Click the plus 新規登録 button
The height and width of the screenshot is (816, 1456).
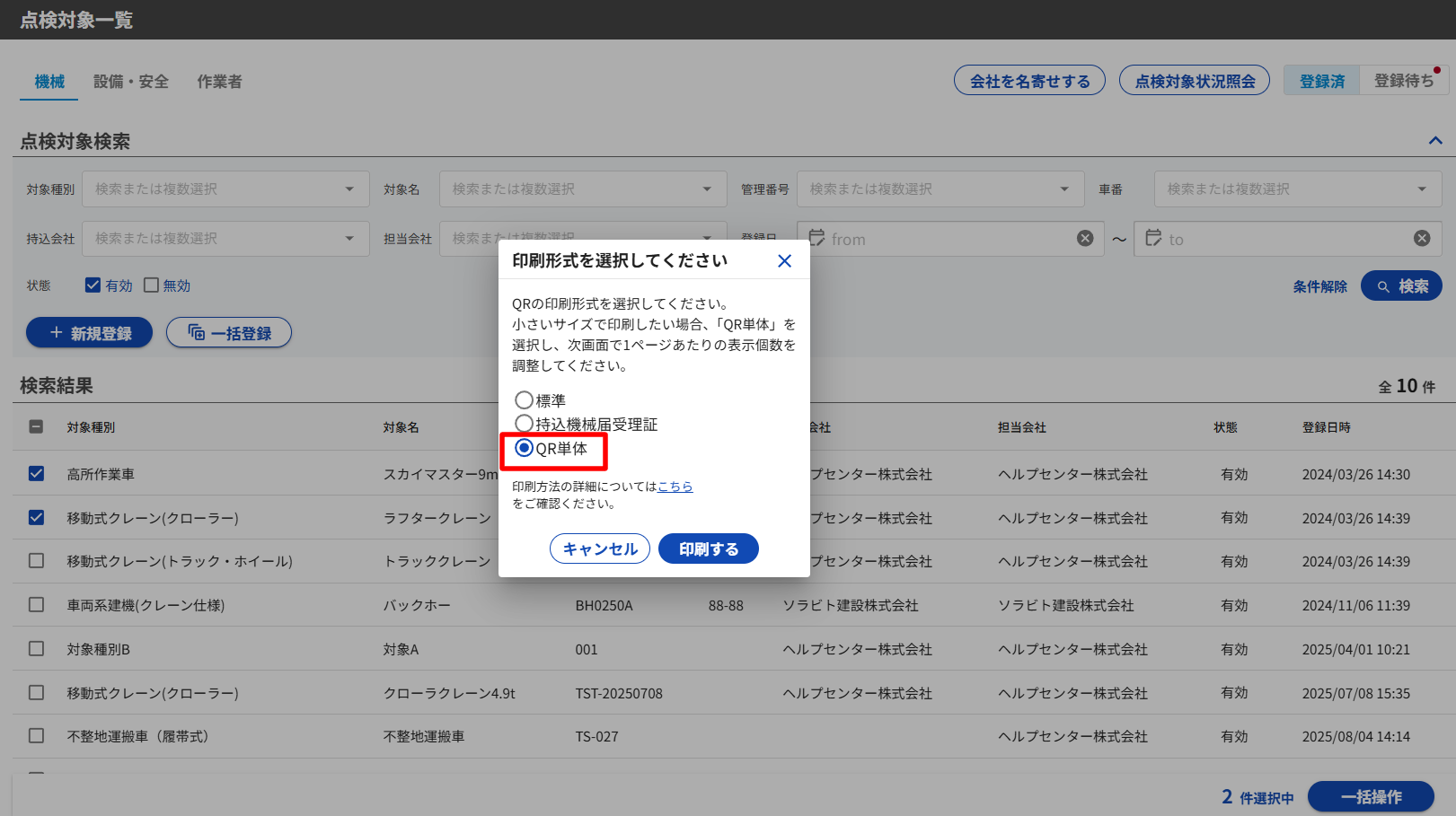click(x=89, y=333)
